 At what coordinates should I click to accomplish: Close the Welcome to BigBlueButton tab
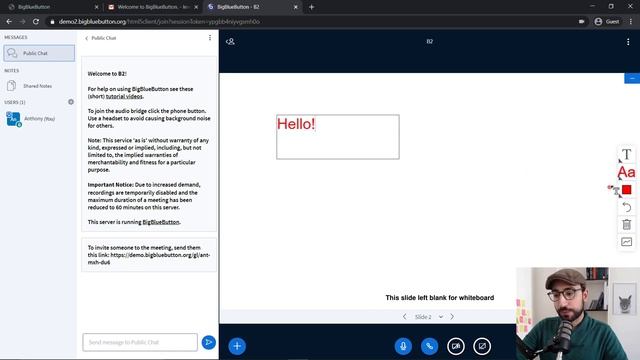pos(196,7)
